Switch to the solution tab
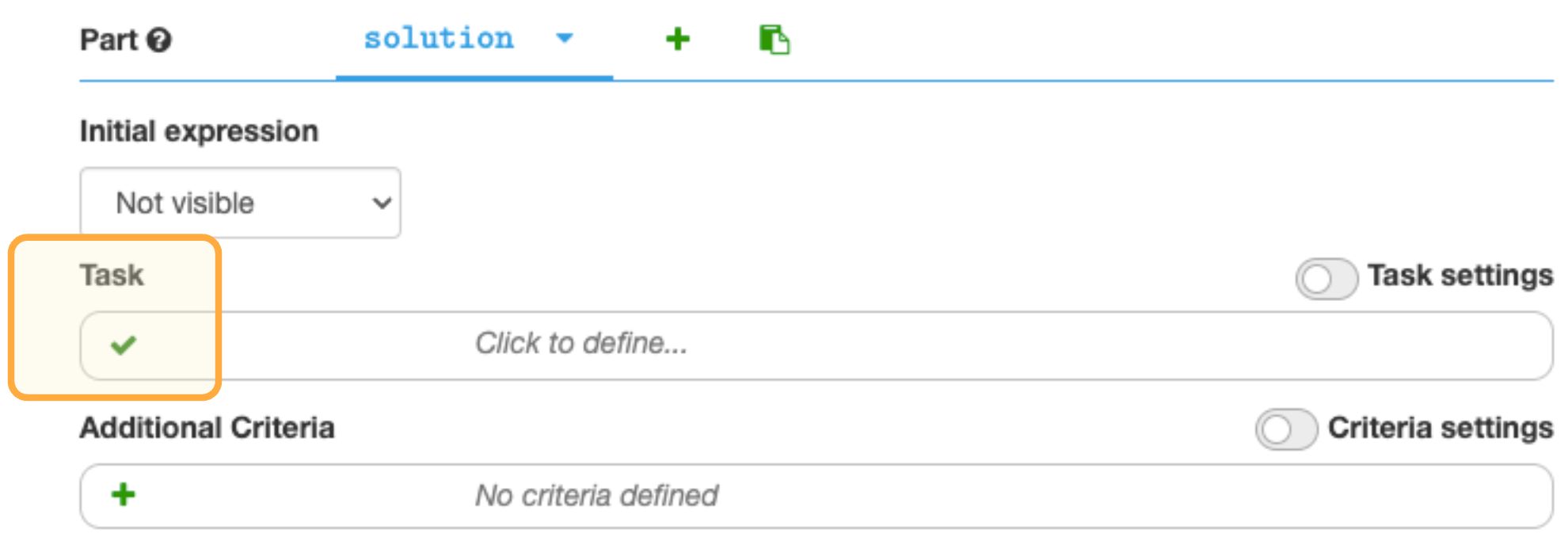 [438, 38]
